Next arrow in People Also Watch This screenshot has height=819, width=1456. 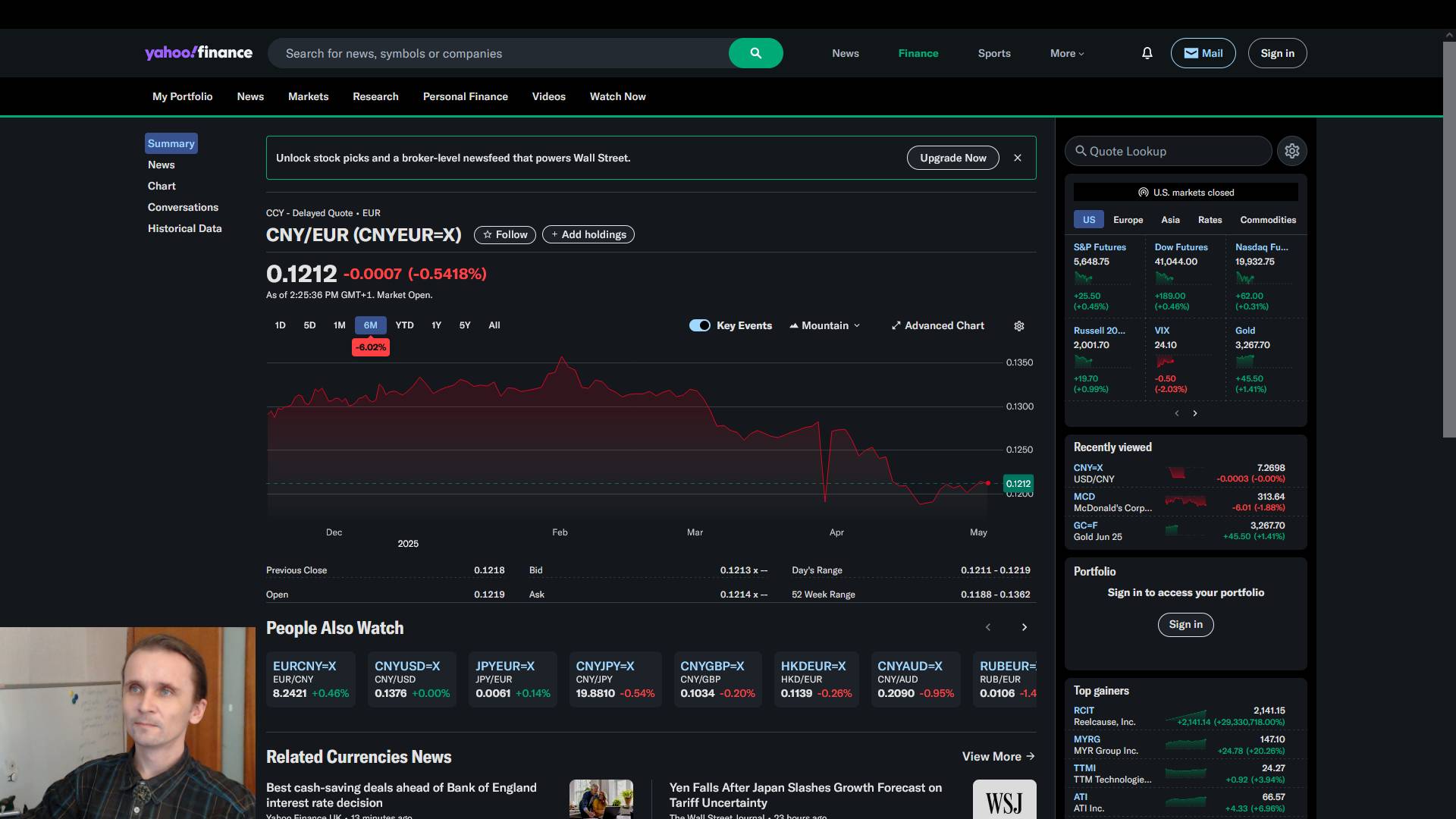point(1024,627)
